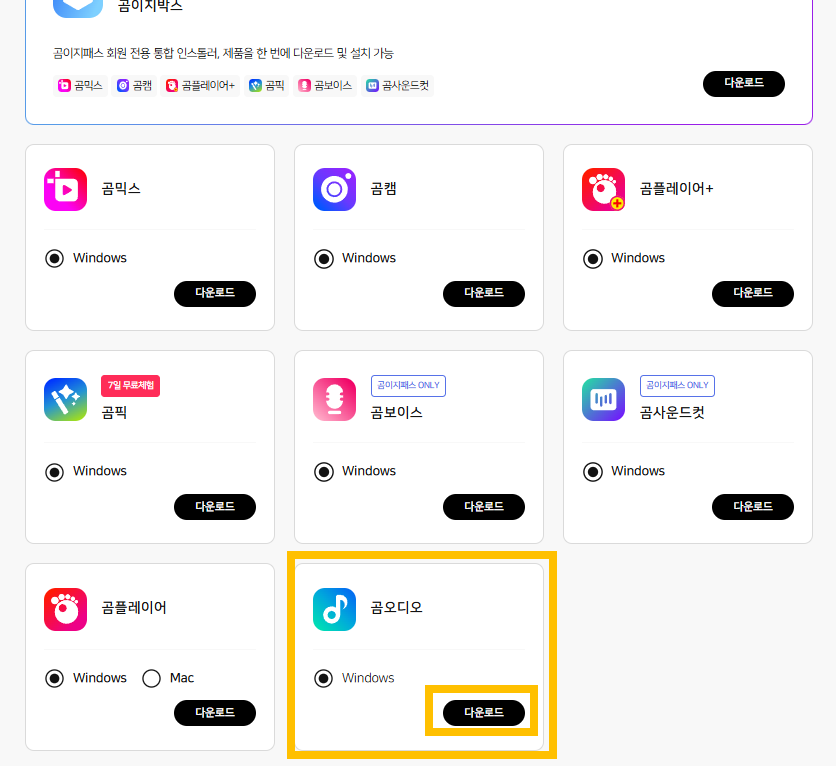836x766 pixels.
Task: Select Windows radio for 곰보이스
Action: click(x=324, y=472)
